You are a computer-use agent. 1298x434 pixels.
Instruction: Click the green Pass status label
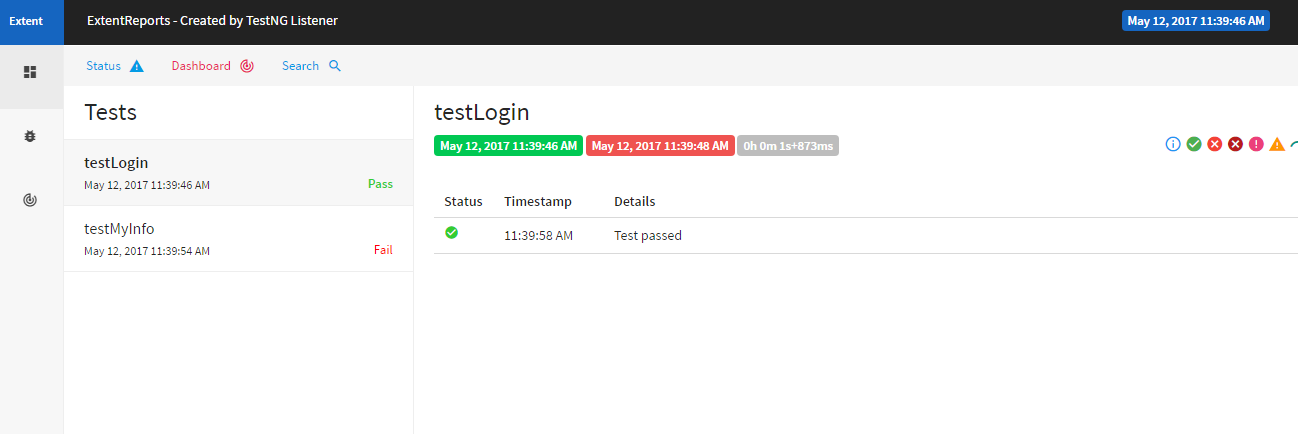380,184
